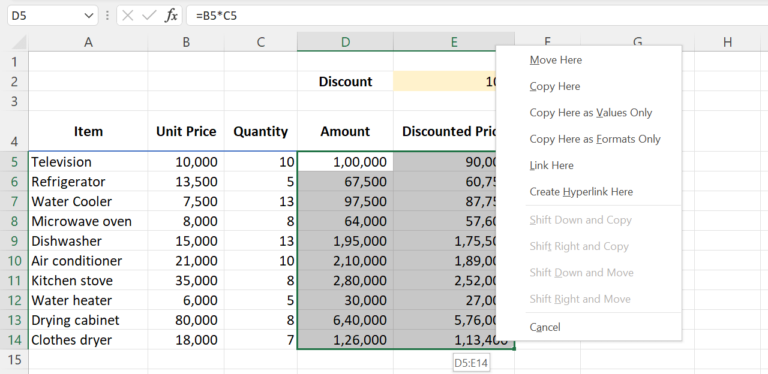Click the Air conditioner cell
The width and height of the screenshot is (768, 374).
88,260
